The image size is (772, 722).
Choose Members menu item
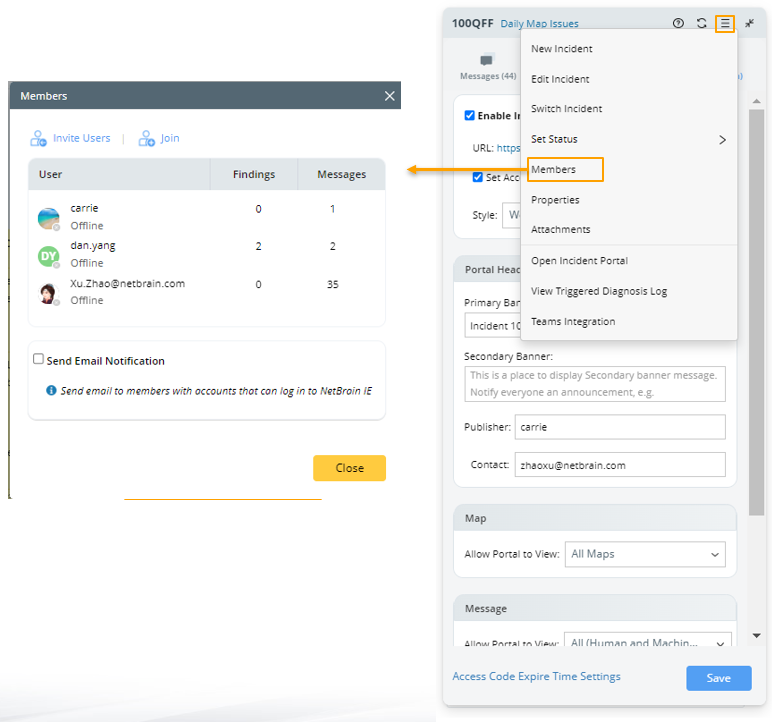(565, 169)
